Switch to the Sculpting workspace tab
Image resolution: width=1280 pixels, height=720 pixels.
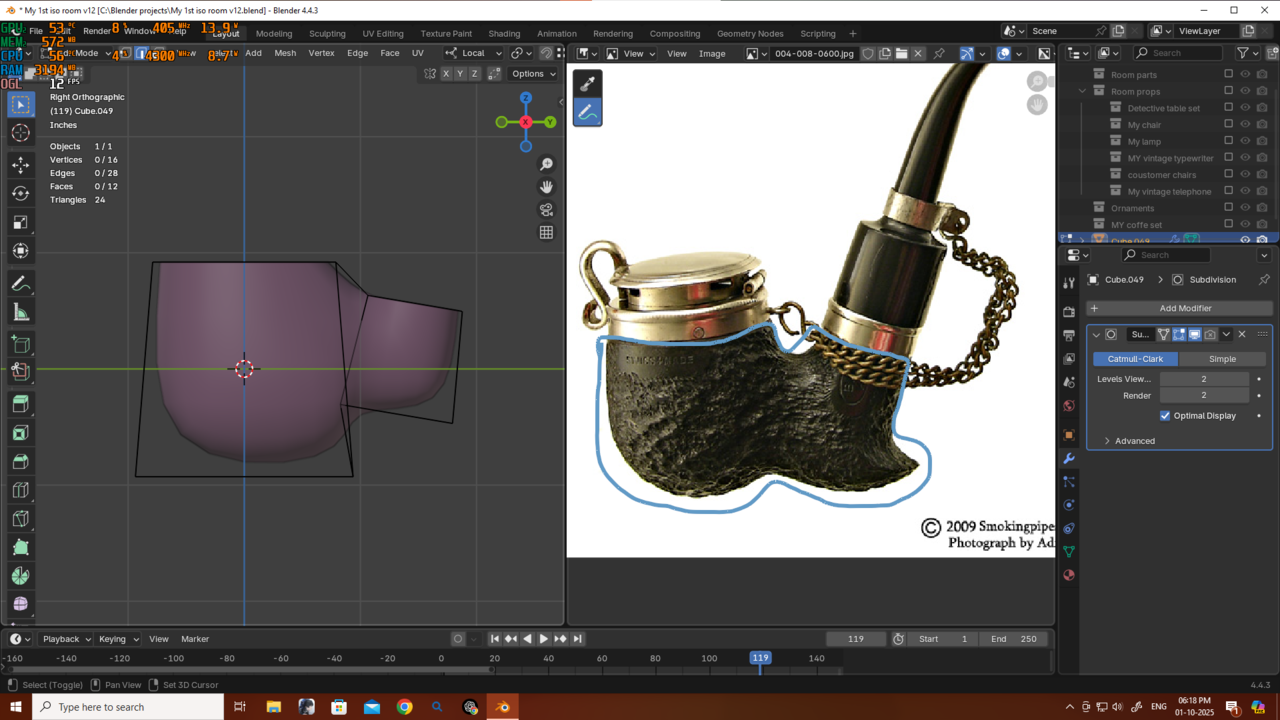point(327,33)
